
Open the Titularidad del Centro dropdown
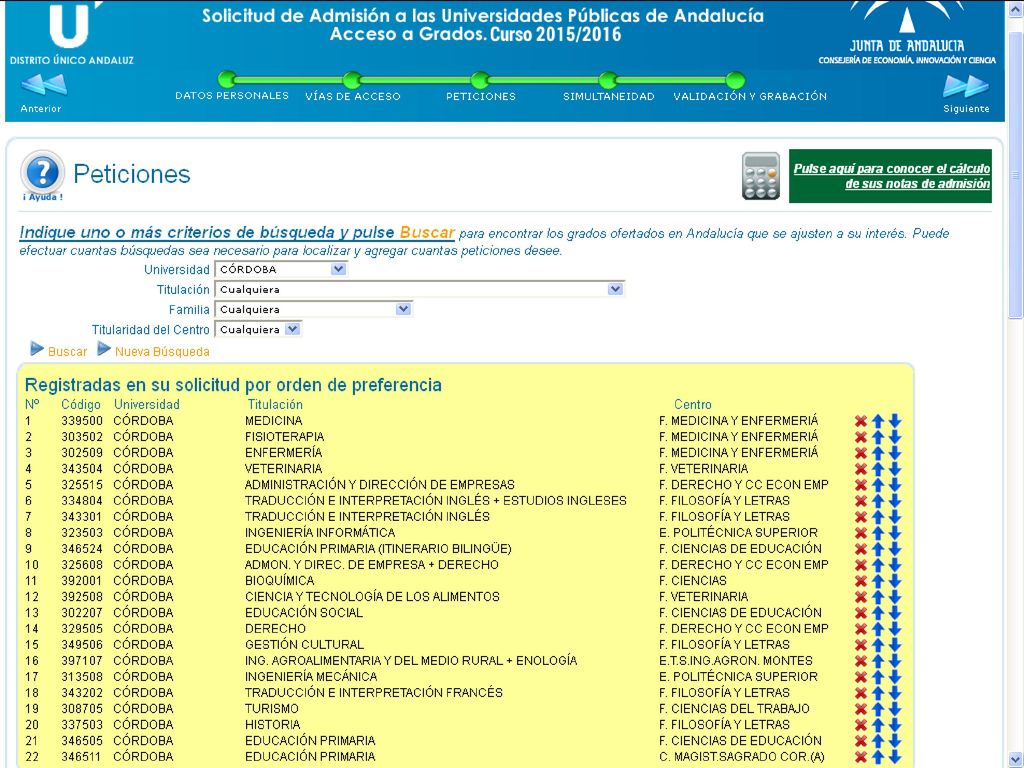pyautogui.click(x=258, y=330)
